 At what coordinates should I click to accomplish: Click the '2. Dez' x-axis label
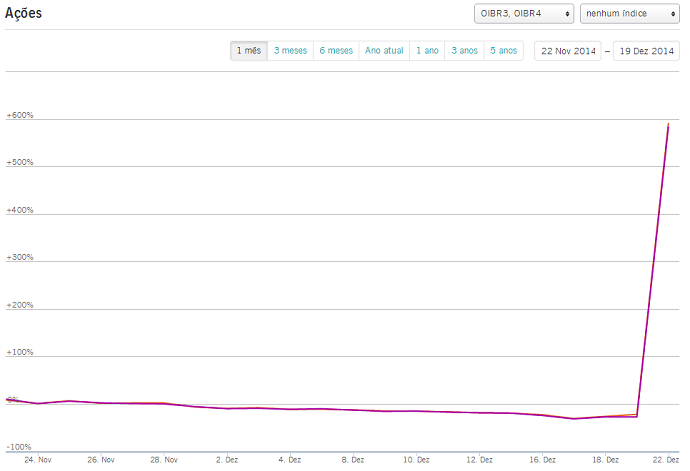[225, 460]
